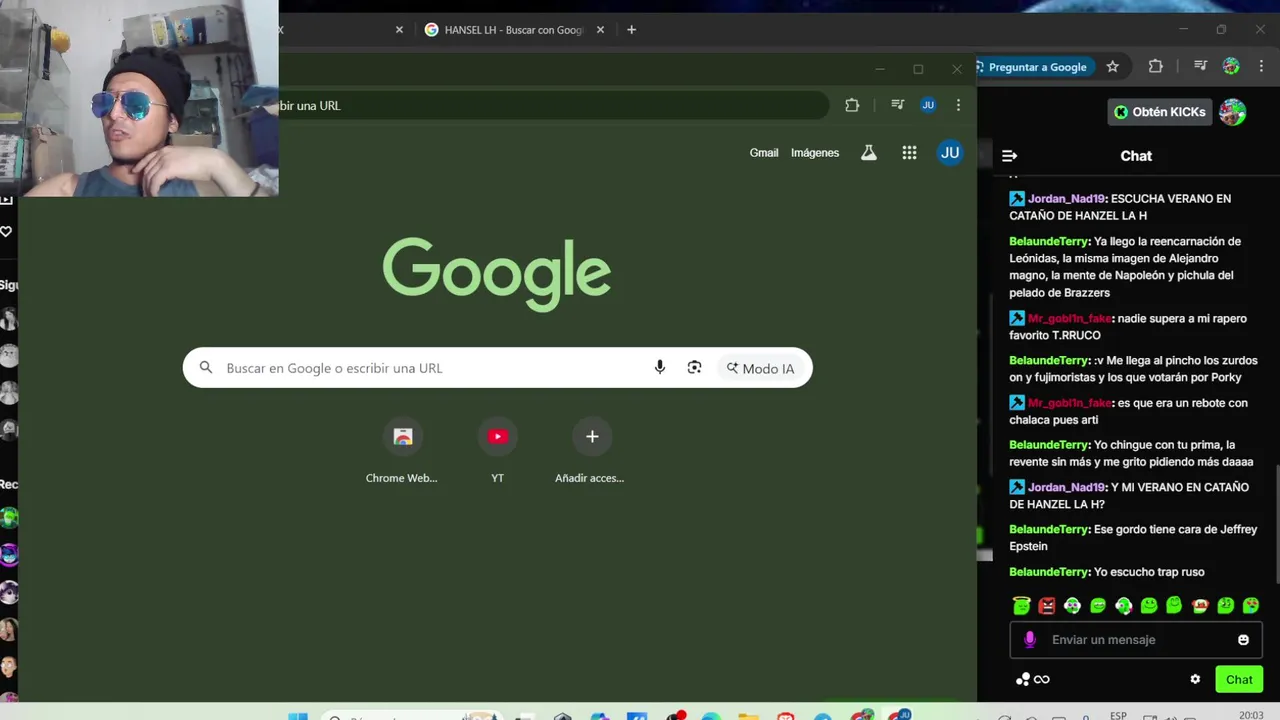This screenshot has height=720, width=1280.
Task: Open the small JU Chrome profile button
Action: (x=928, y=105)
